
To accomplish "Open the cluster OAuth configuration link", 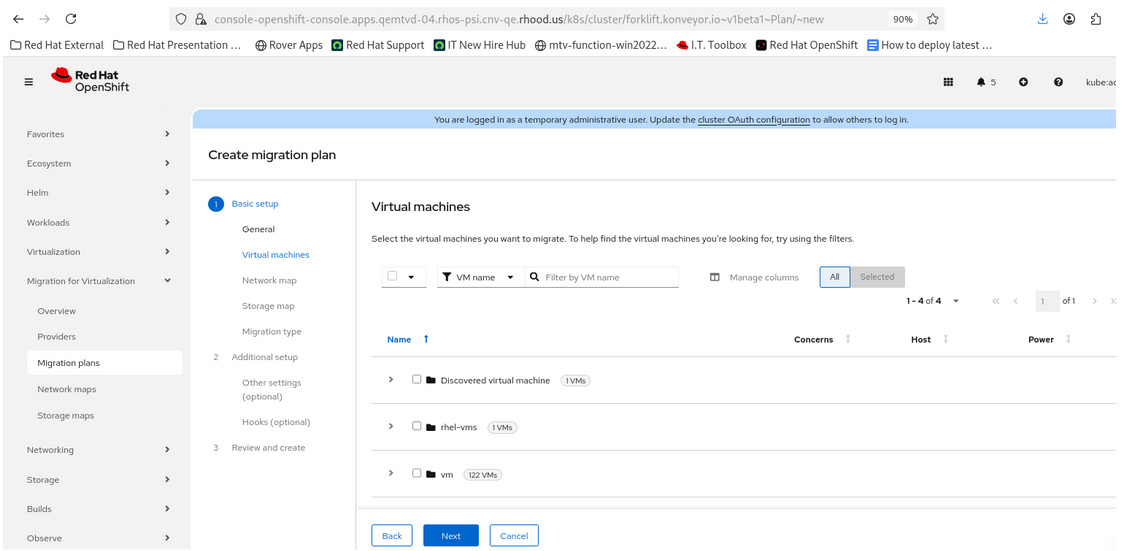I will (753, 120).
